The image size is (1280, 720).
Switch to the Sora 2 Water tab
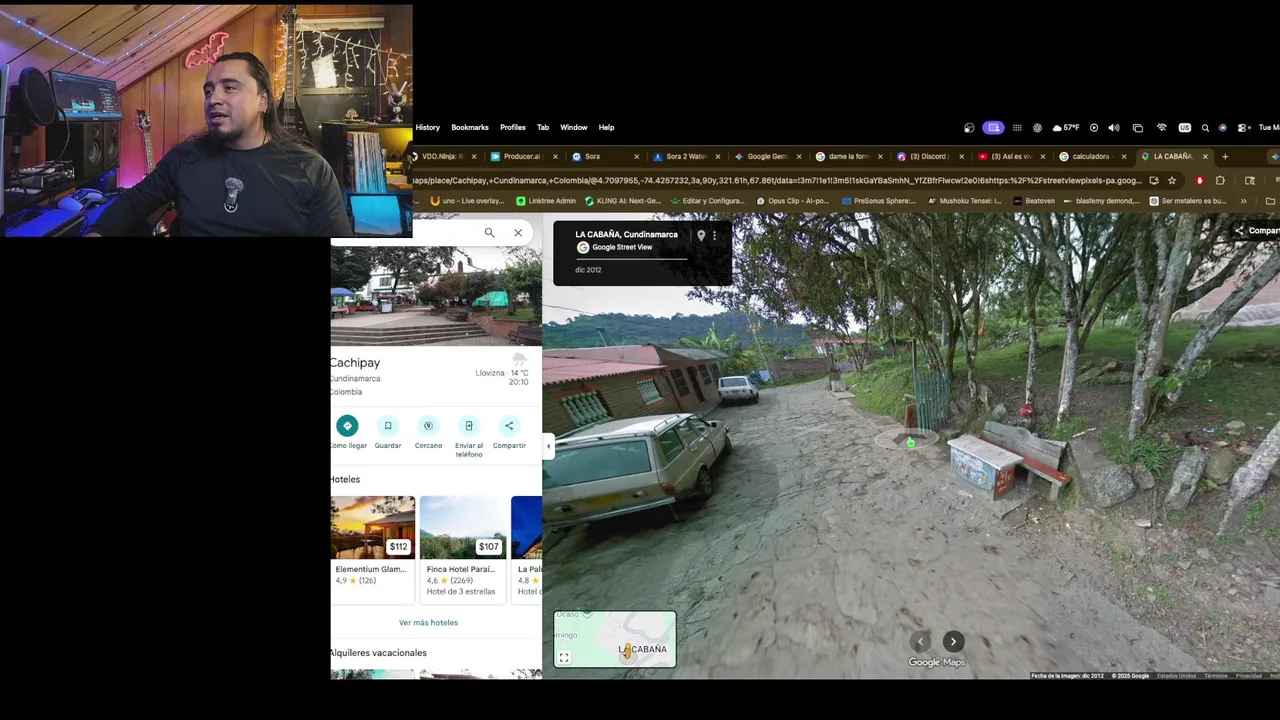tap(685, 157)
